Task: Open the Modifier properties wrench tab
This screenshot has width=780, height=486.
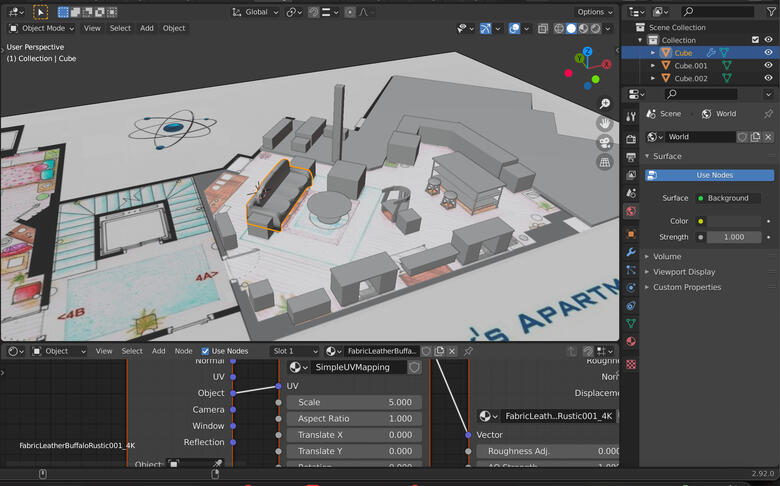Action: click(631, 252)
